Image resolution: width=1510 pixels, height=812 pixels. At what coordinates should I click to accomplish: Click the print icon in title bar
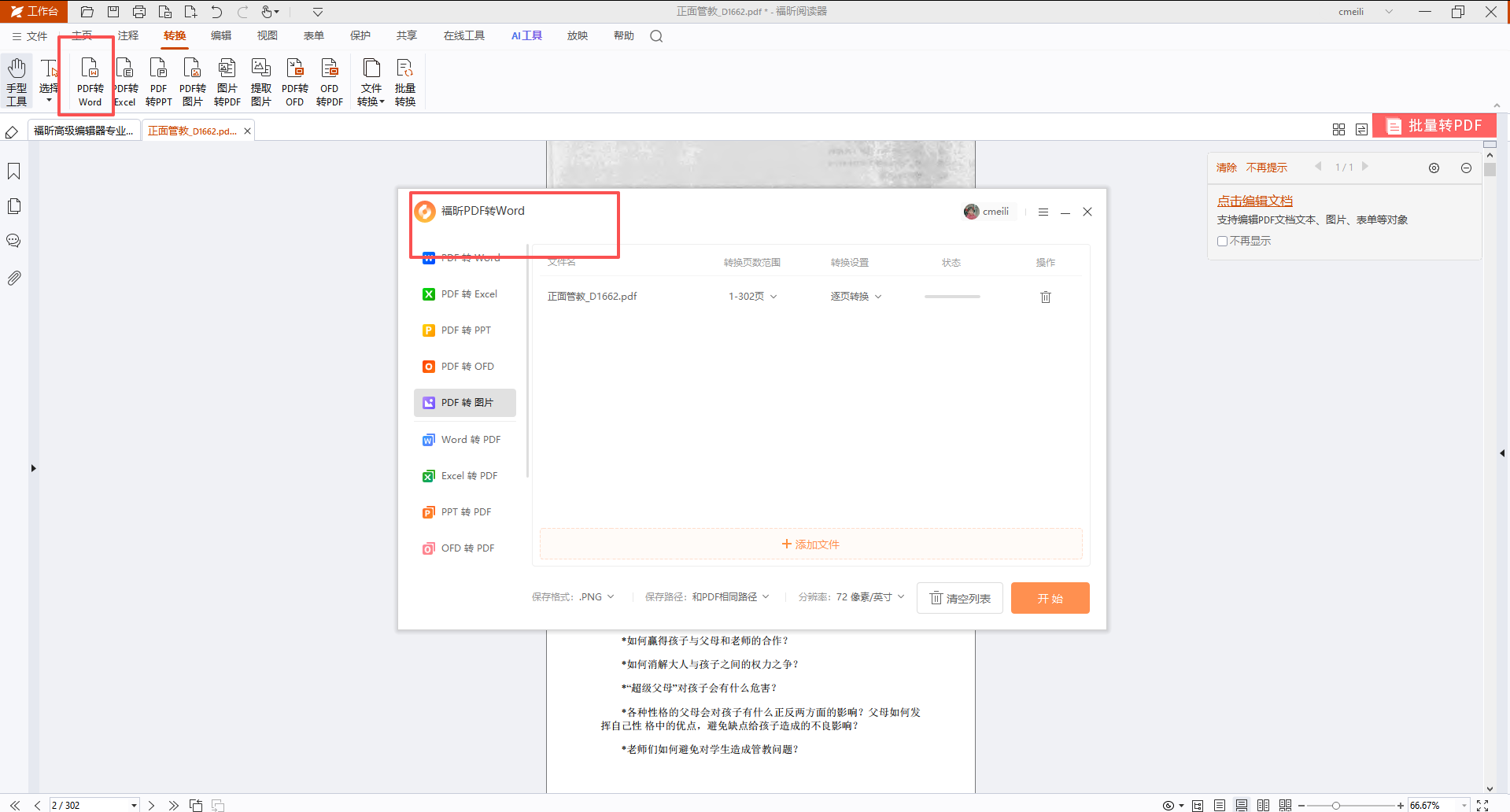click(139, 12)
